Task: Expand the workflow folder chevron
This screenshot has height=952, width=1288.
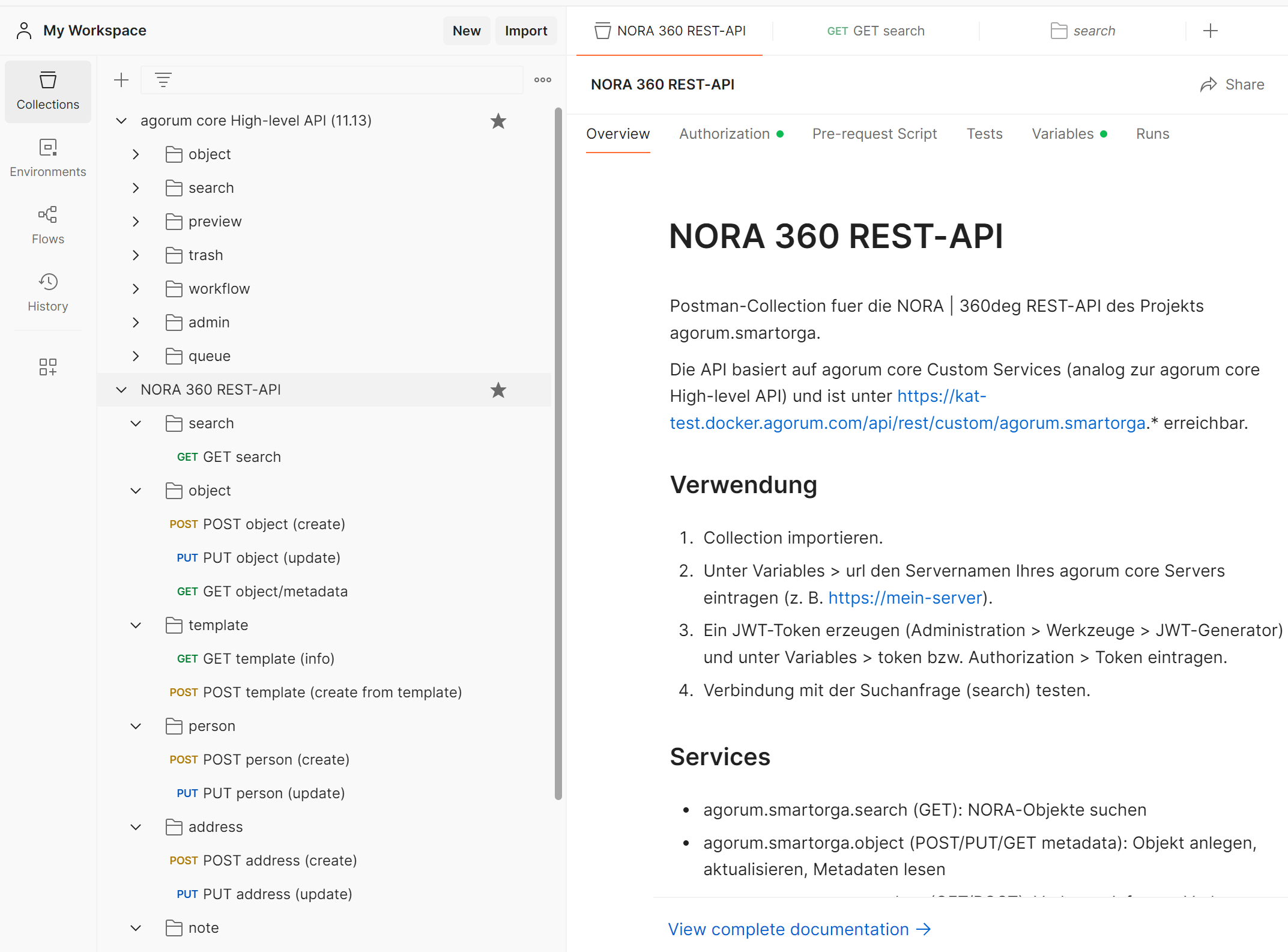Action: tap(136, 289)
